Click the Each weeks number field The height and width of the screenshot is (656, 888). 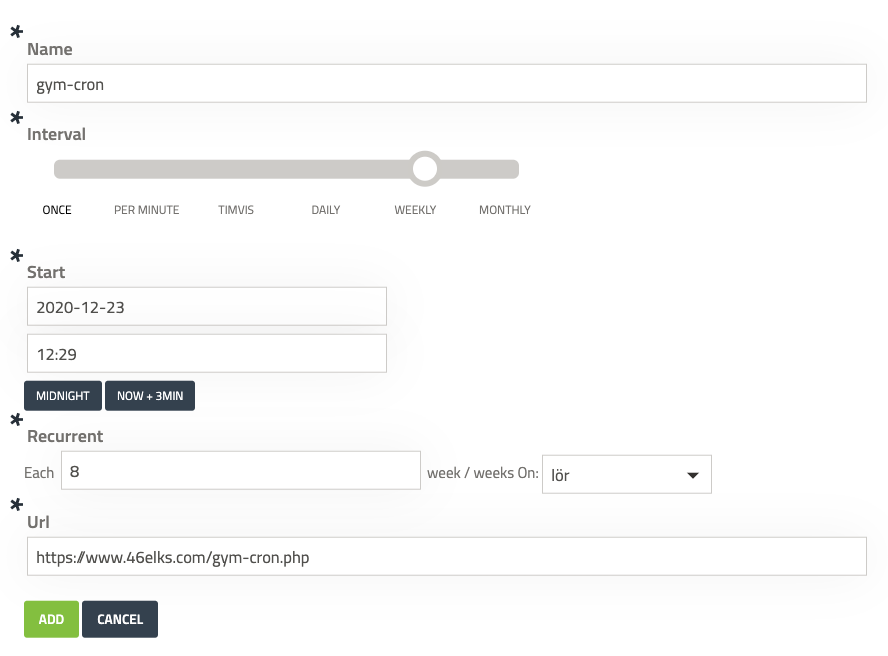pyautogui.click(x=240, y=470)
